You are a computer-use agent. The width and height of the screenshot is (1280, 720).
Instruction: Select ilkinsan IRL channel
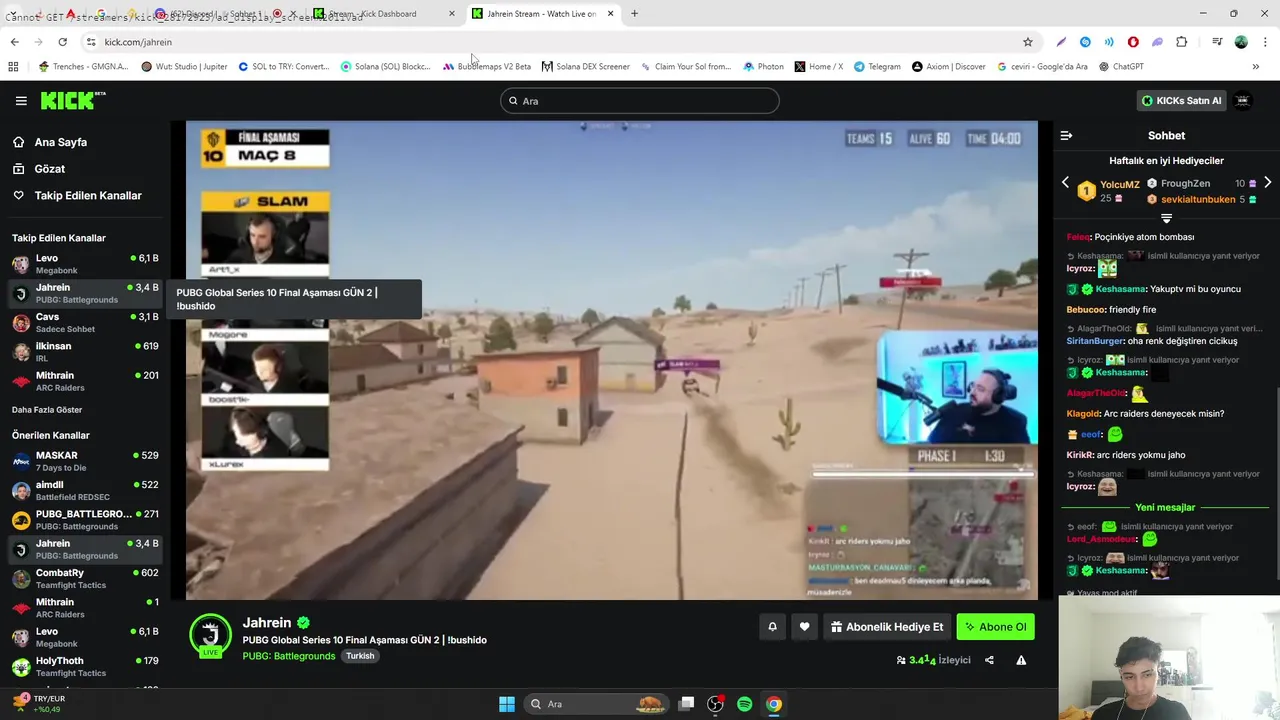(83, 352)
